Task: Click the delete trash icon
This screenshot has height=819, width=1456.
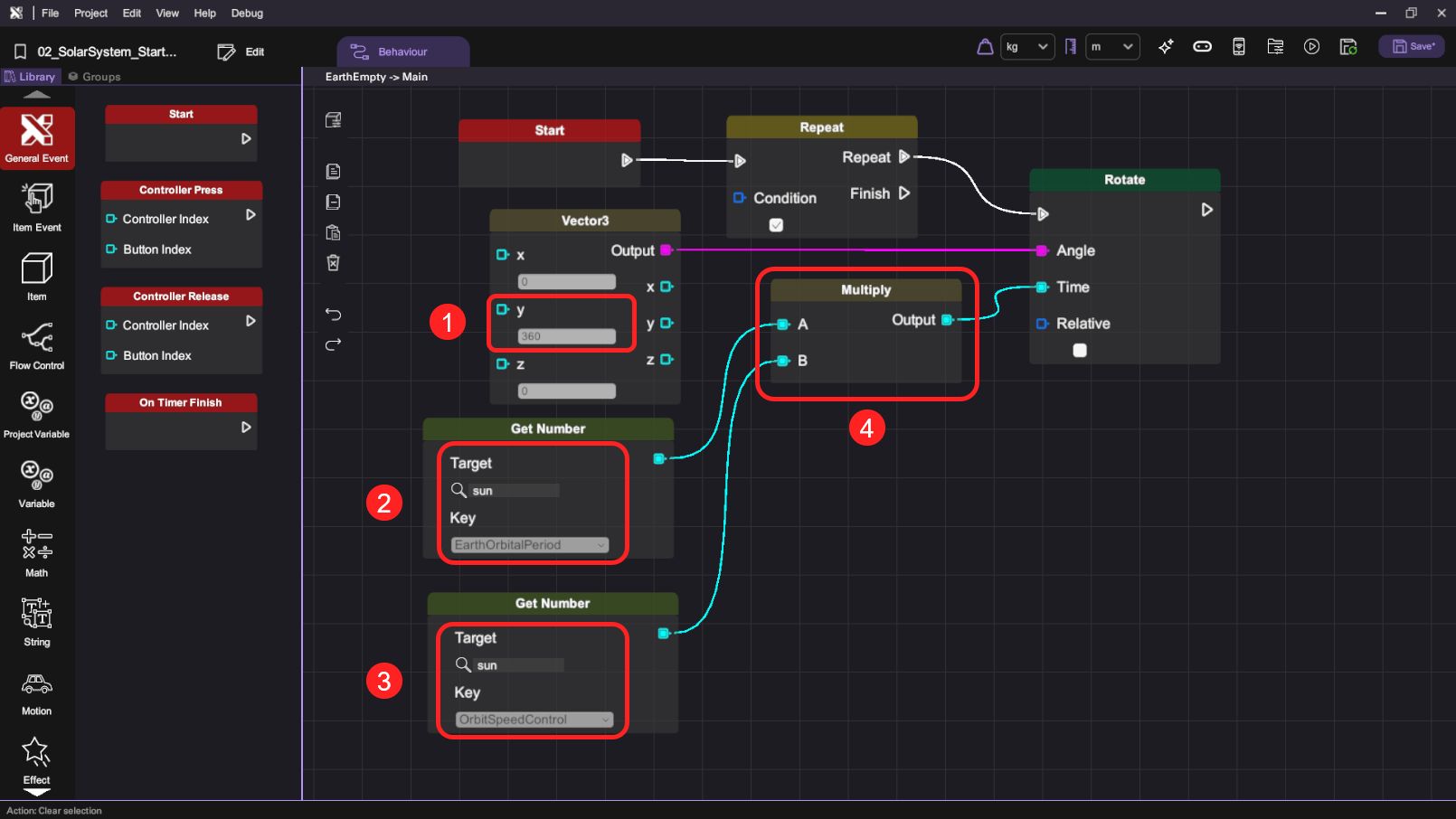Action: (x=333, y=263)
